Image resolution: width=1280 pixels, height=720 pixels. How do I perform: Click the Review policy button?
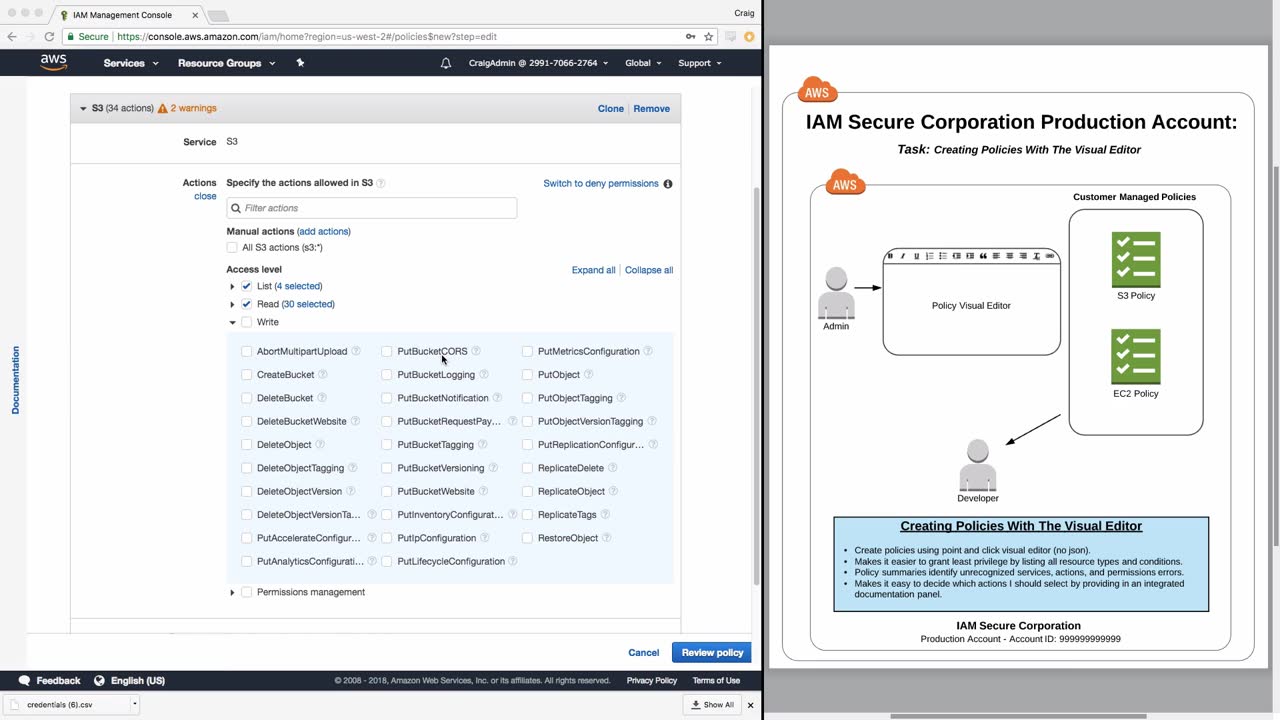click(x=712, y=653)
